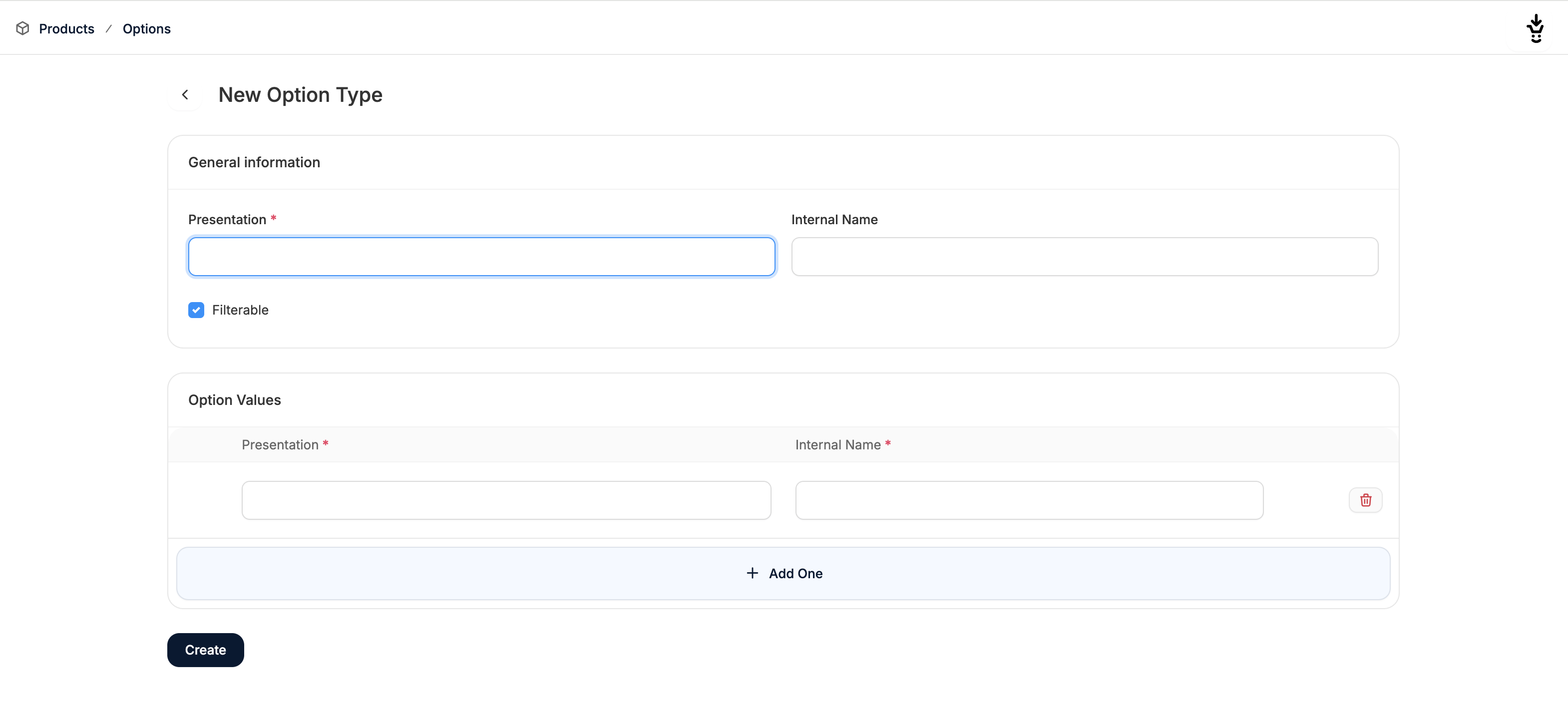Click the Filterable label text
Viewport: 1568px width, 722px height.
[x=240, y=310]
